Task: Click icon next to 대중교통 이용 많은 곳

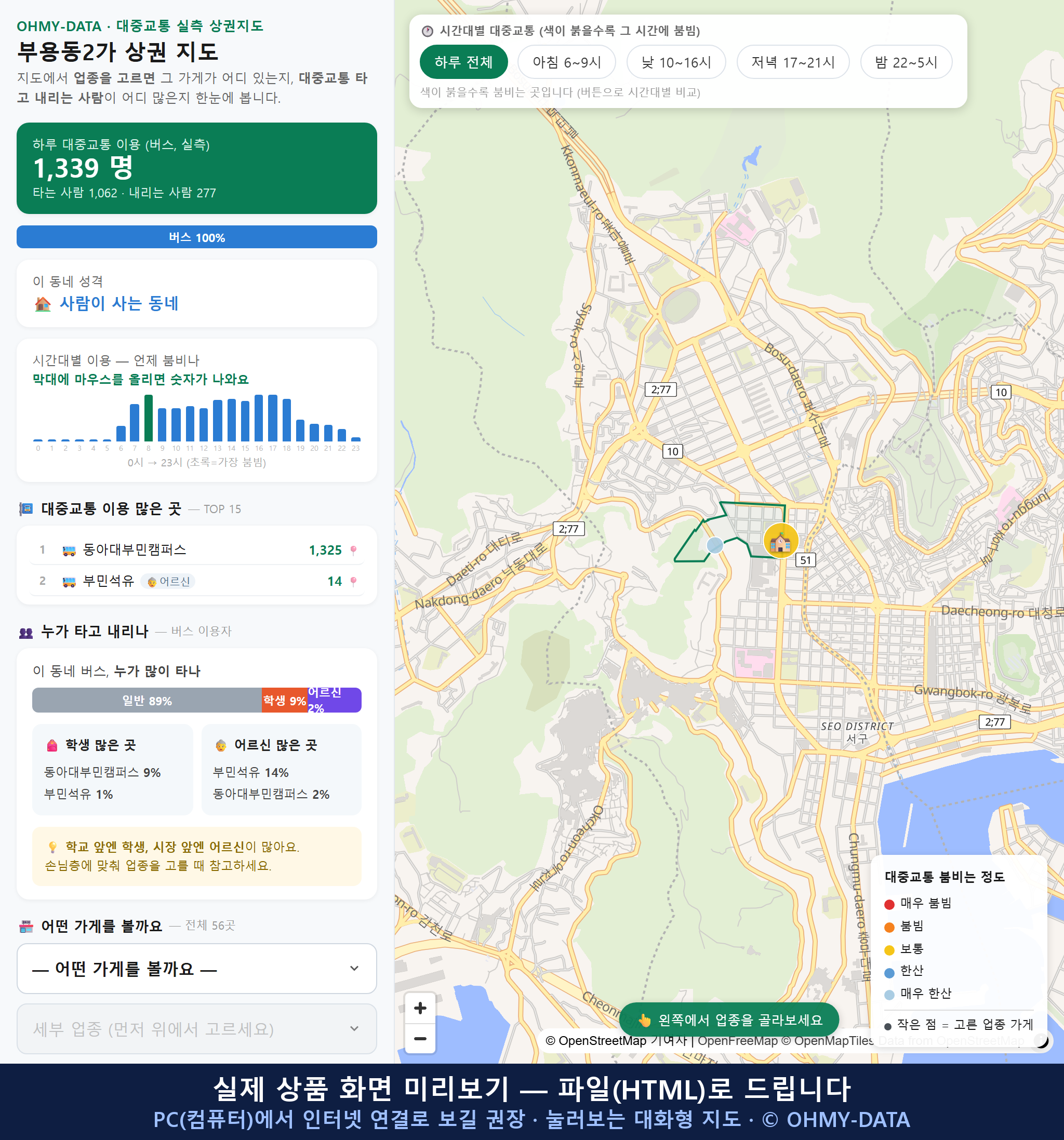Action: 26,508
